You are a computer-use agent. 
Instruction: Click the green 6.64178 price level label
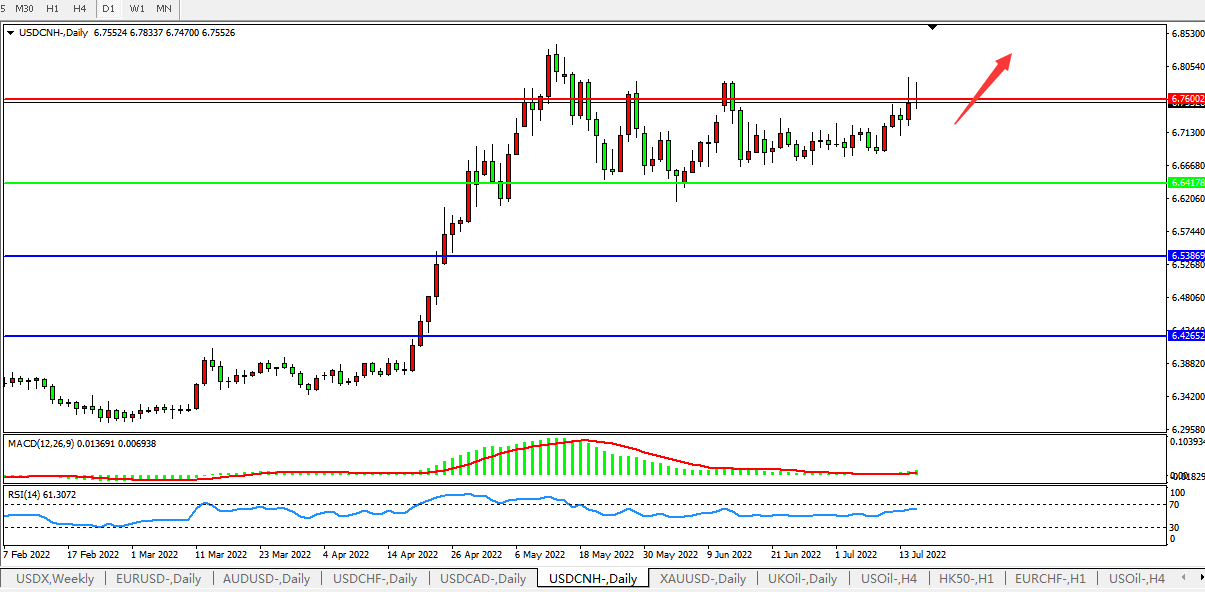(x=1186, y=183)
